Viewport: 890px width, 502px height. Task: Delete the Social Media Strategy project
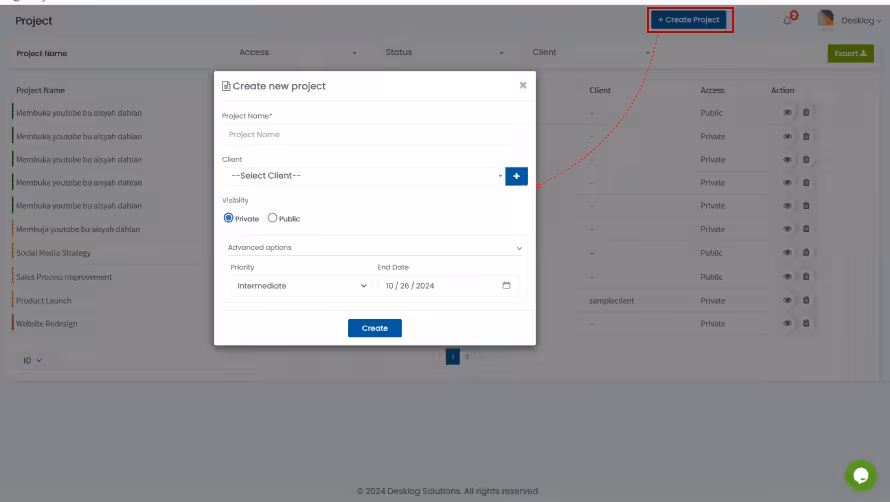coord(806,253)
